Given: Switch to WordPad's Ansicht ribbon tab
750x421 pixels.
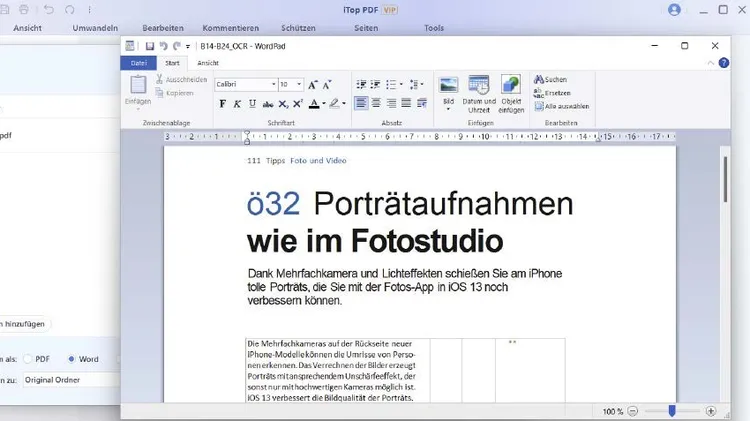Looking at the screenshot, I should tap(208, 63).
